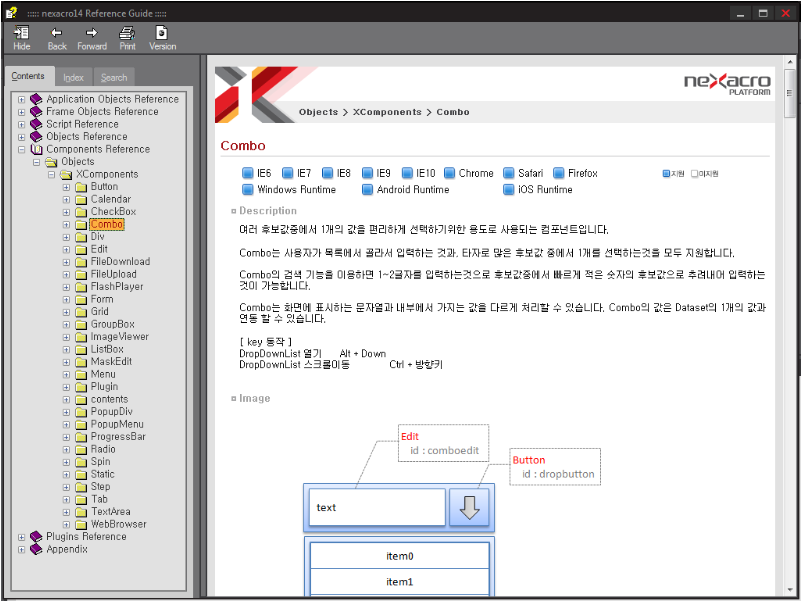
Task: Click the Calendar folder icon
Action: pos(81,199)
